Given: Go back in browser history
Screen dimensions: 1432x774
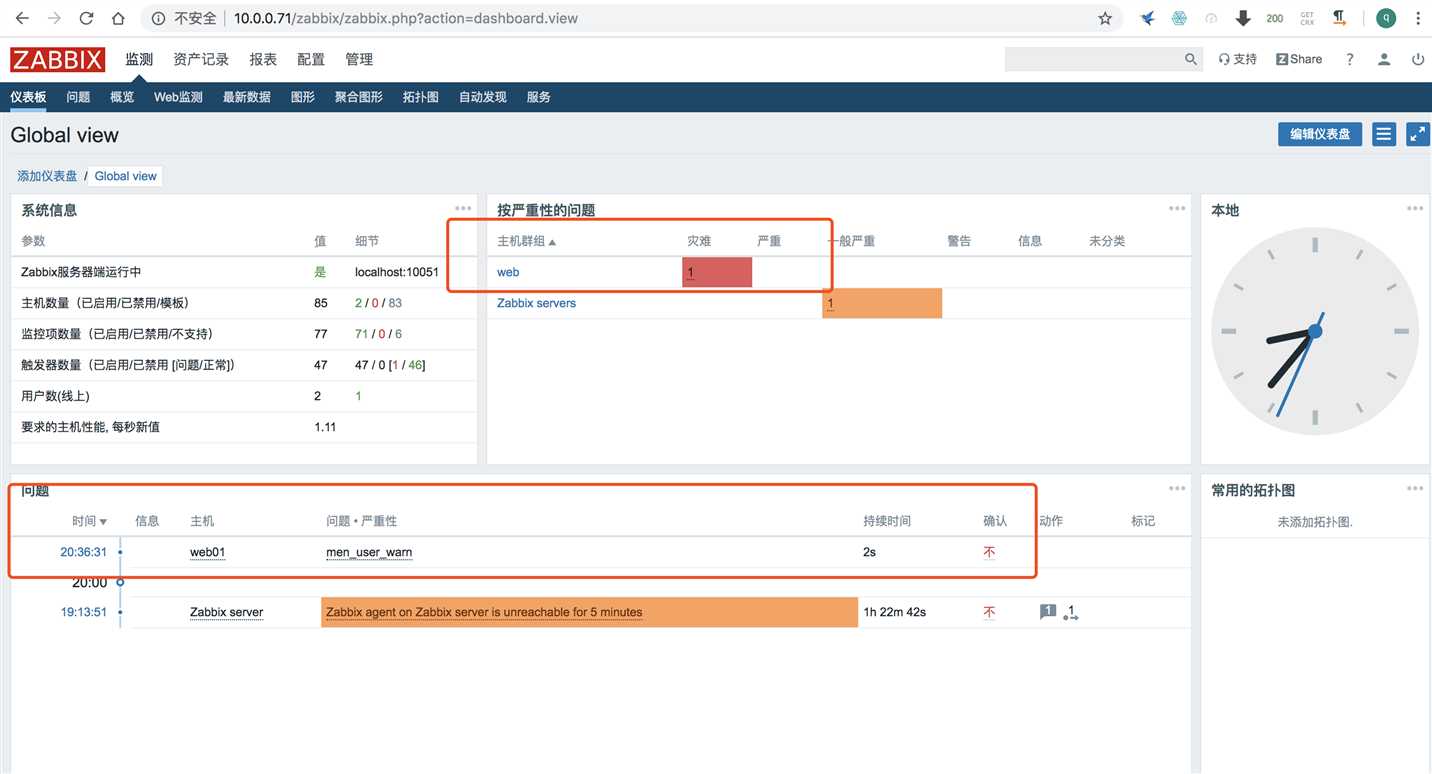Looking at the screenshot, I should (22, 18).
